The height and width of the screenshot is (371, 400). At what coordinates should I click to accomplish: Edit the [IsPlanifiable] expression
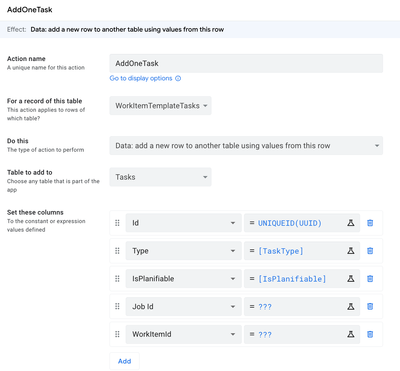click(292, 279)
